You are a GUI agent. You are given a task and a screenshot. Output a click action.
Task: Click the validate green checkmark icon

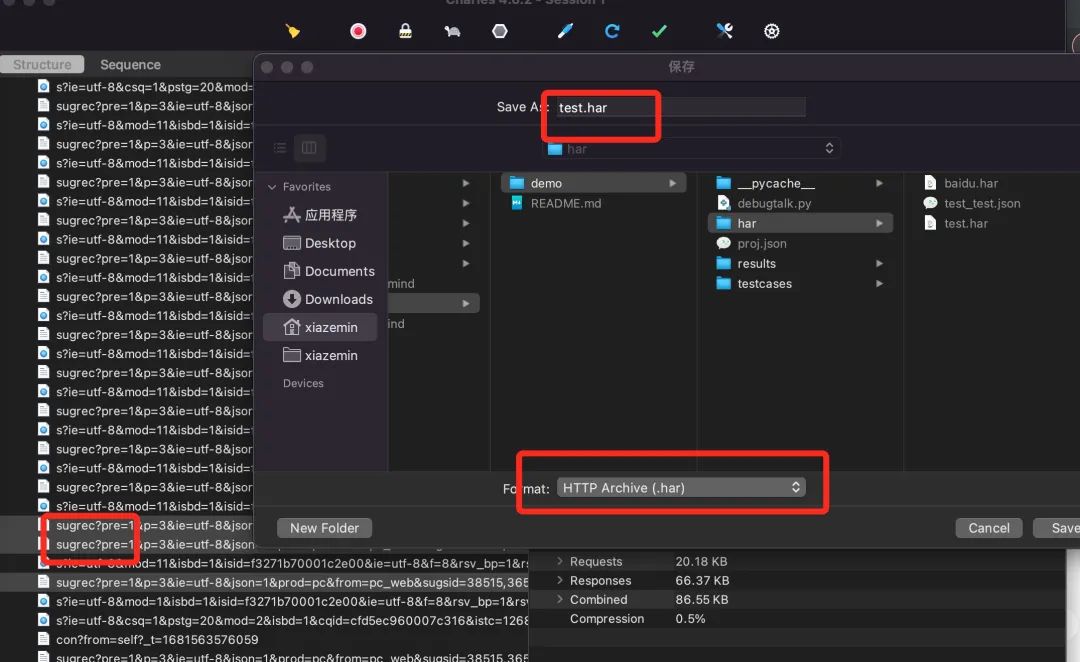(659, 31)
